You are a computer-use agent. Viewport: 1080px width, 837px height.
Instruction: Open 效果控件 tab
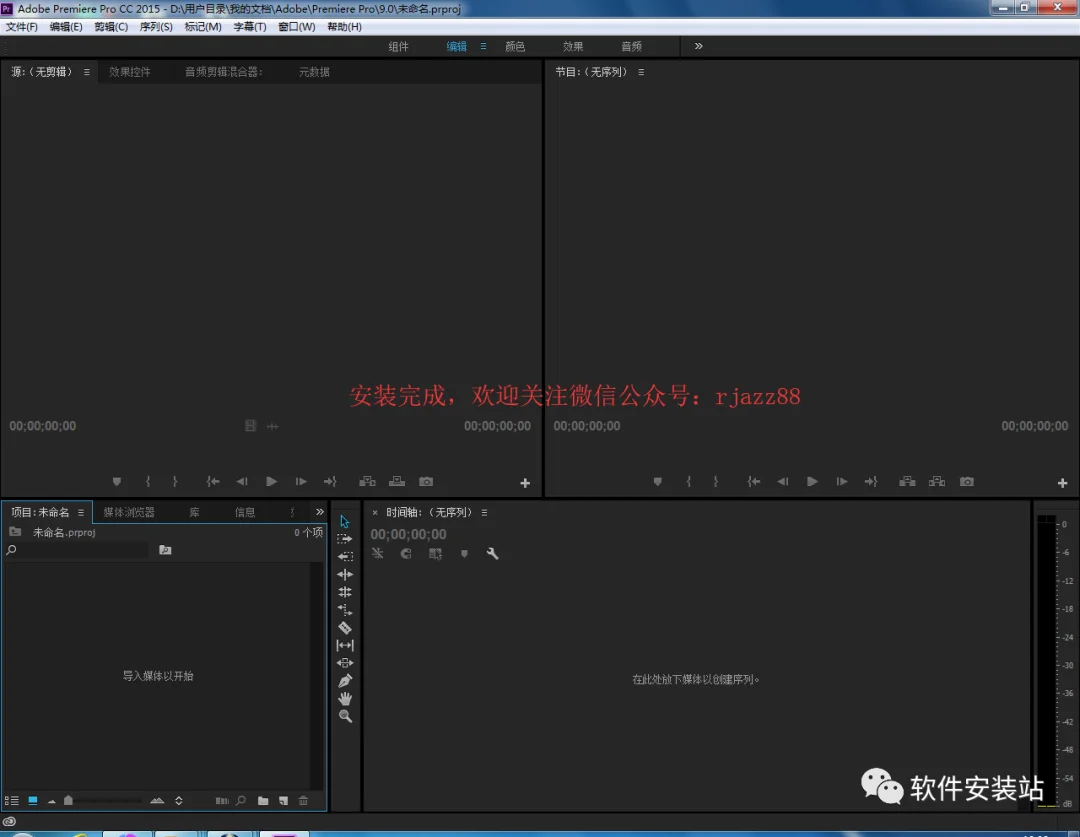pos(129,72)
